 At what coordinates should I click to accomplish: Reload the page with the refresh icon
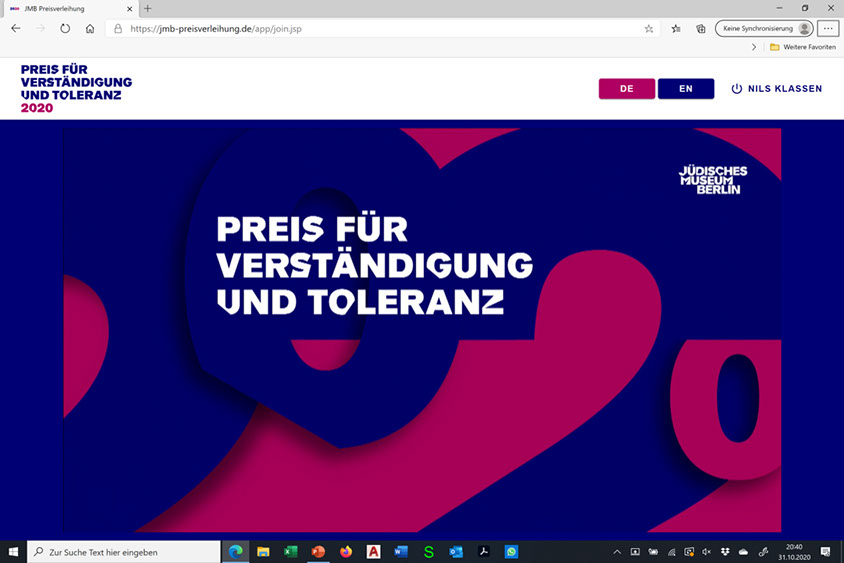click(65, 29)
